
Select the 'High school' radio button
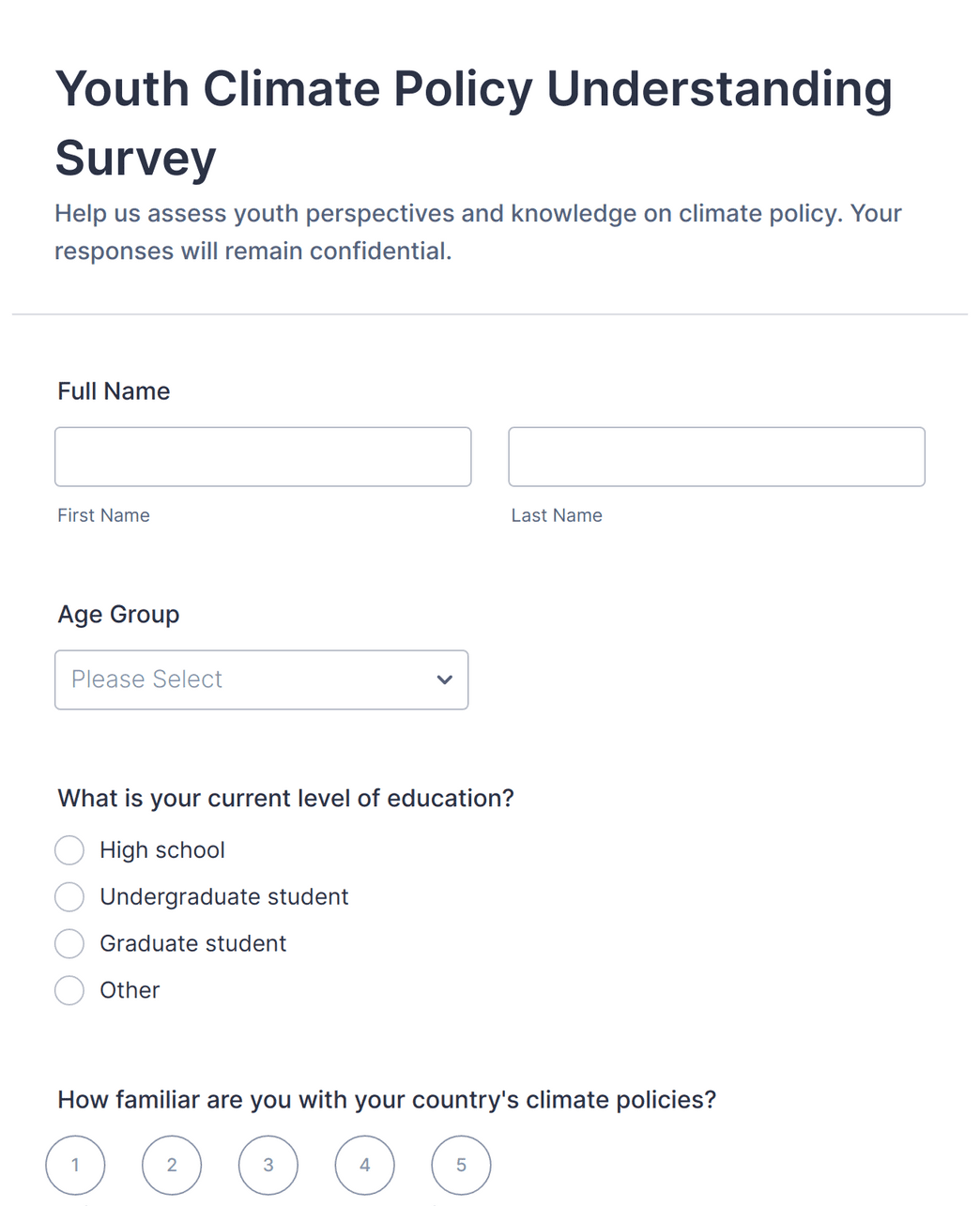69,850
